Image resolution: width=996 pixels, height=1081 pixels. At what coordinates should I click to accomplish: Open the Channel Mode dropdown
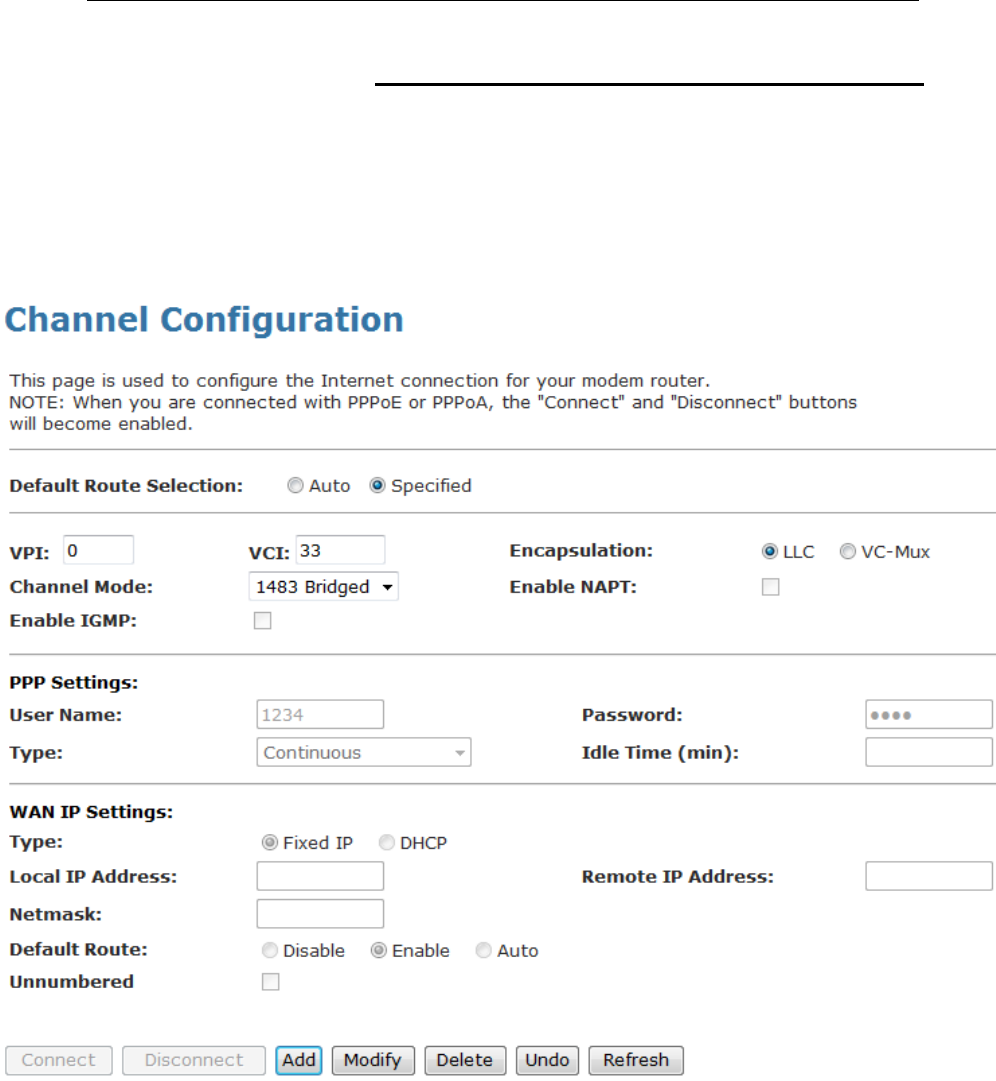[x=323, y=587]
